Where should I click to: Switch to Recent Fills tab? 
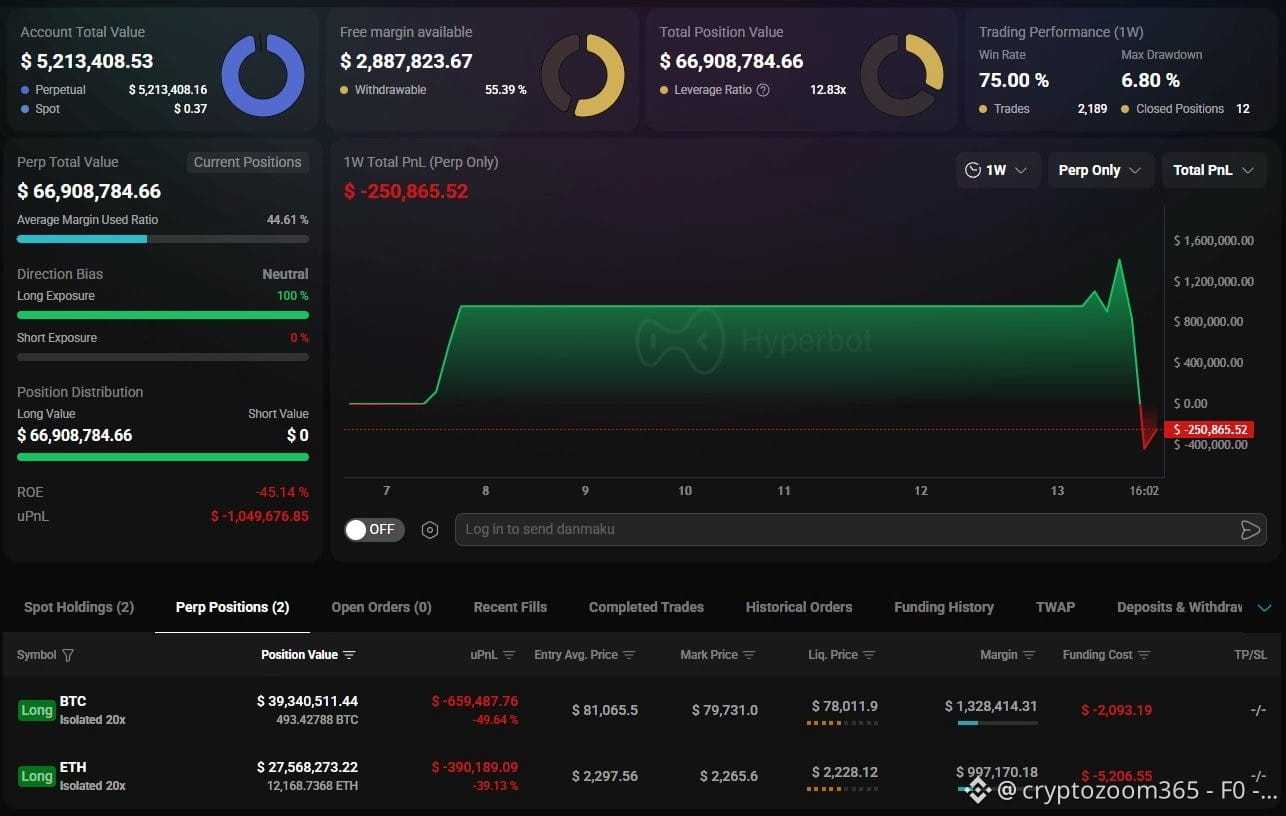point(510,607)
